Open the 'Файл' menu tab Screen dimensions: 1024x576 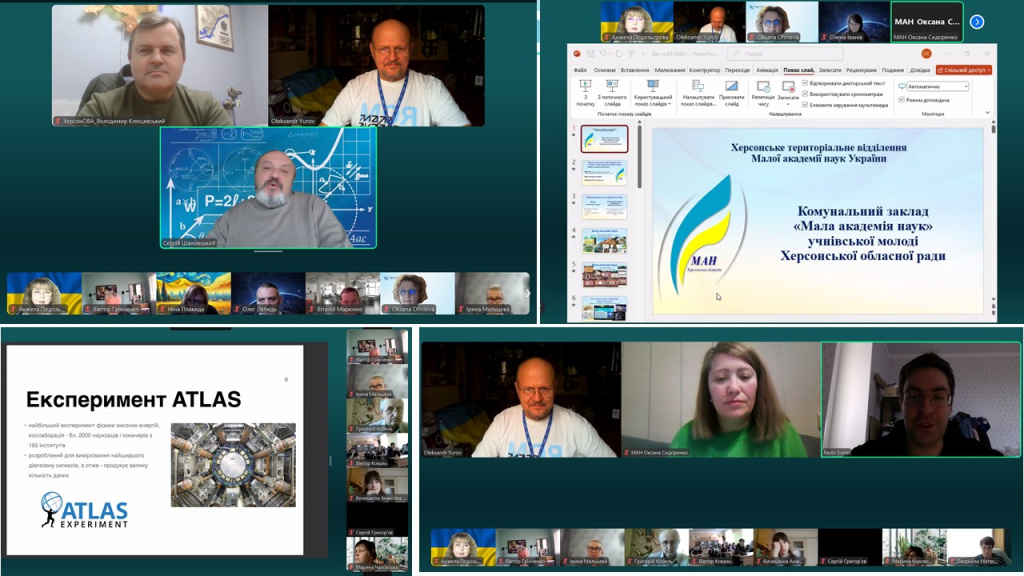pyautogui.click(x=580, y=70)
